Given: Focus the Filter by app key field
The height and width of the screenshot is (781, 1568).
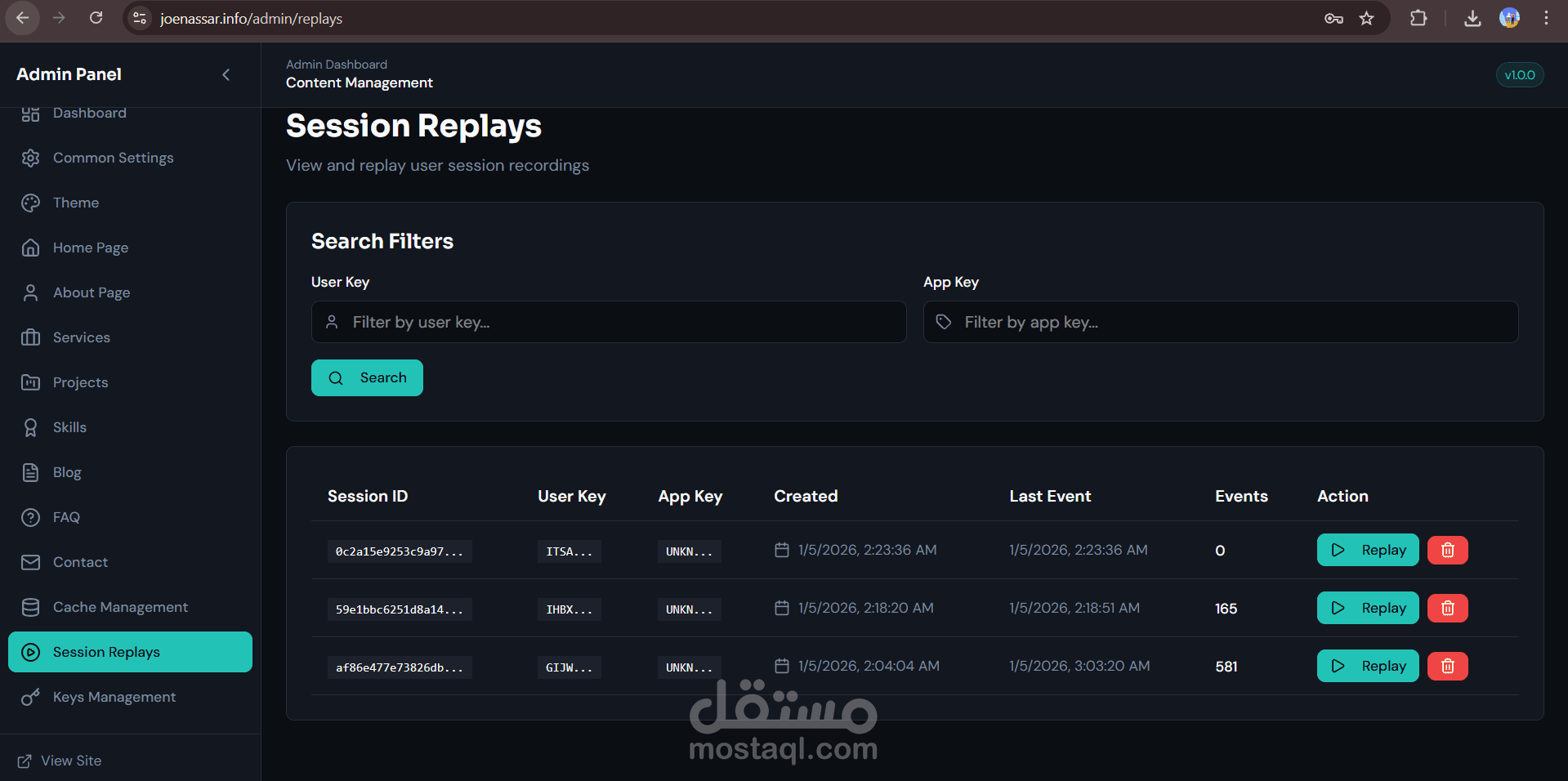Looking at the screenshot, I should point(1221,322).
